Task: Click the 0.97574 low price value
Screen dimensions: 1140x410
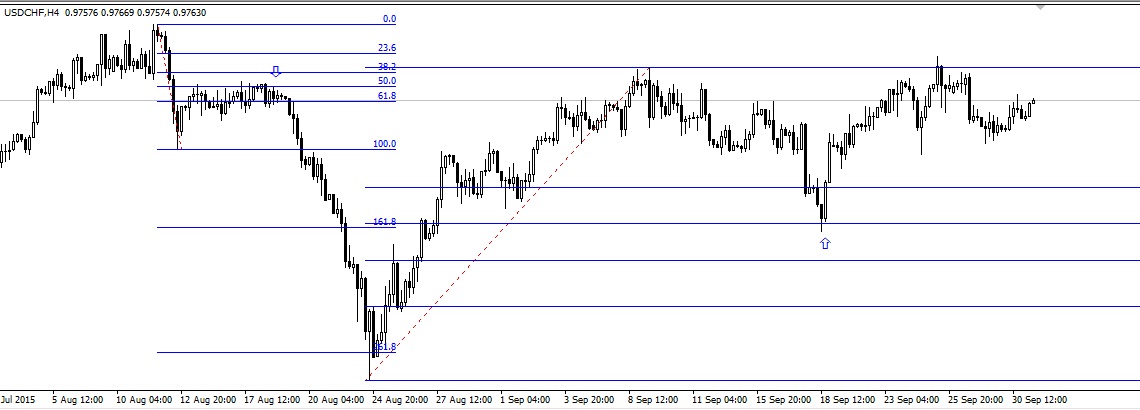Action: coord(153,12)
